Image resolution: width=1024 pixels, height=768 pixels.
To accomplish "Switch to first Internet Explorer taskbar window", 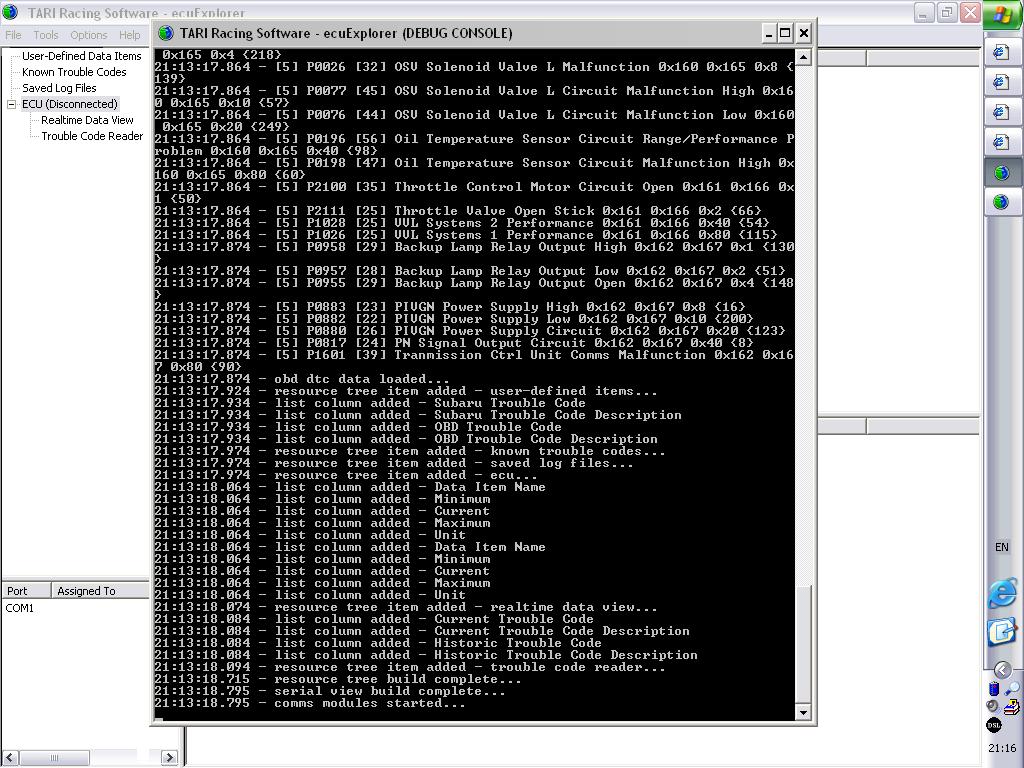I will pyautogui.click(x=1001, y=52).
